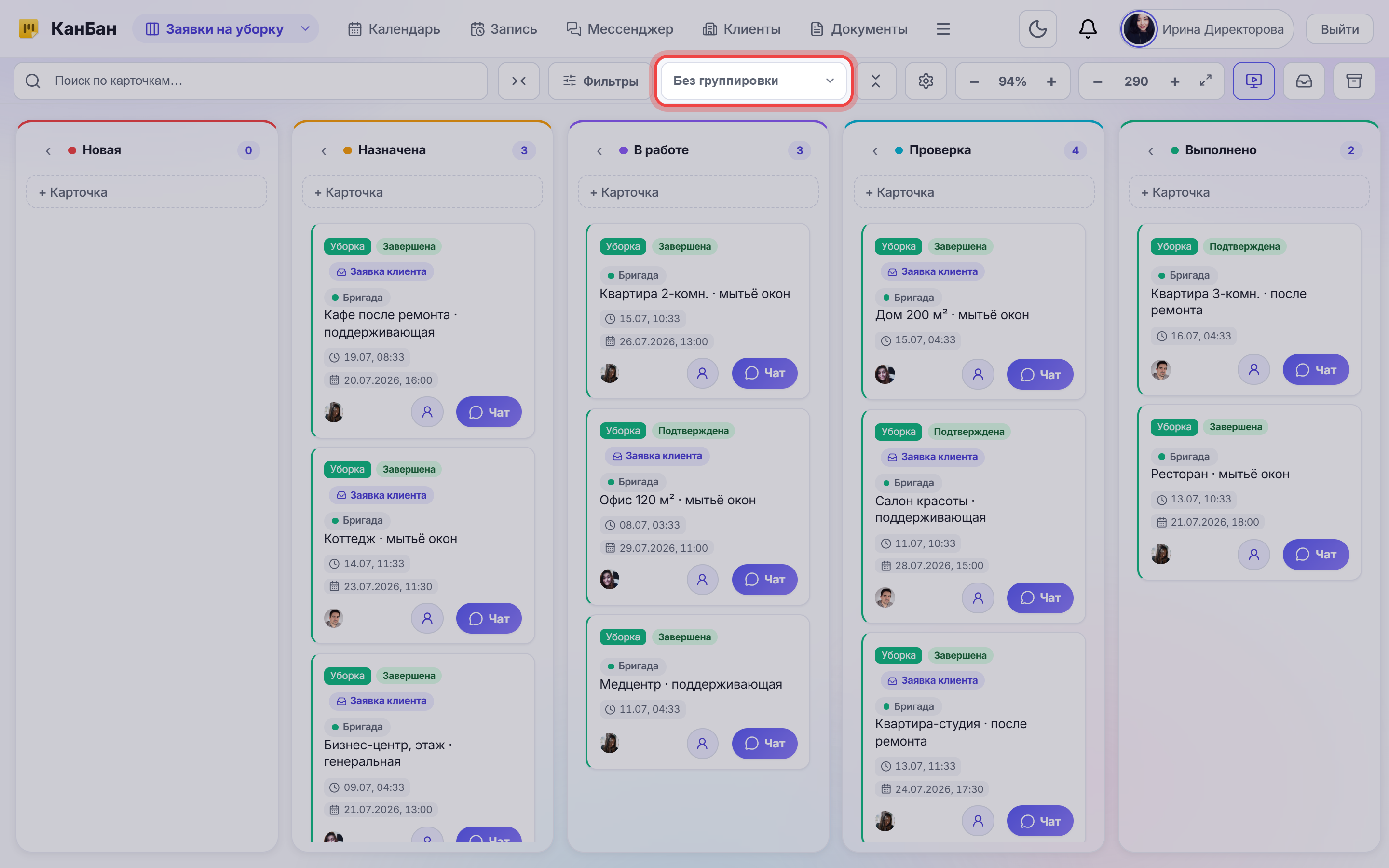Open the inbox tray icon in the toolbar
Image resolution: width=1389 pixels, height=868 pixels.
1304,81
